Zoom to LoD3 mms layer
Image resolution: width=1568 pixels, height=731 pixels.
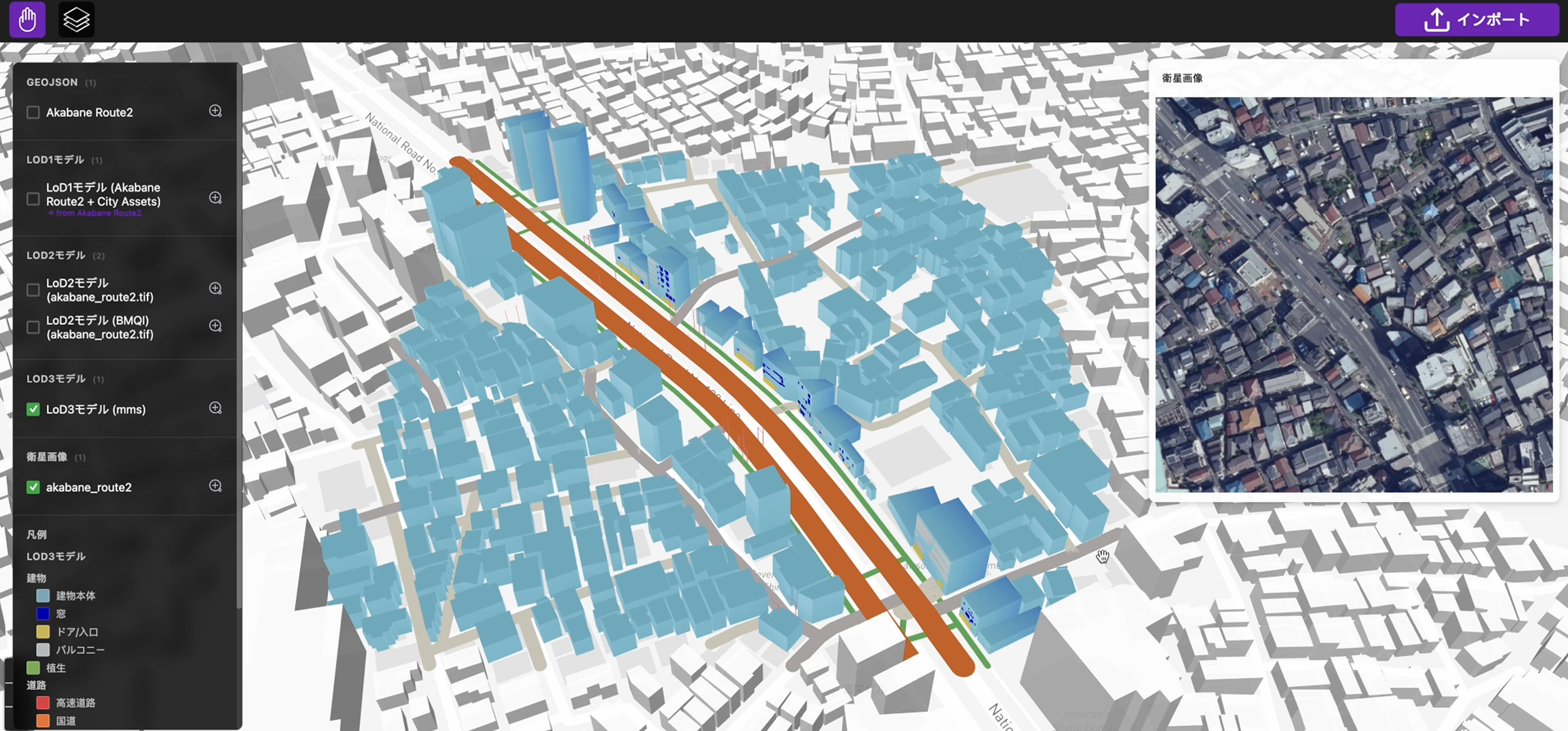[215, 408]
